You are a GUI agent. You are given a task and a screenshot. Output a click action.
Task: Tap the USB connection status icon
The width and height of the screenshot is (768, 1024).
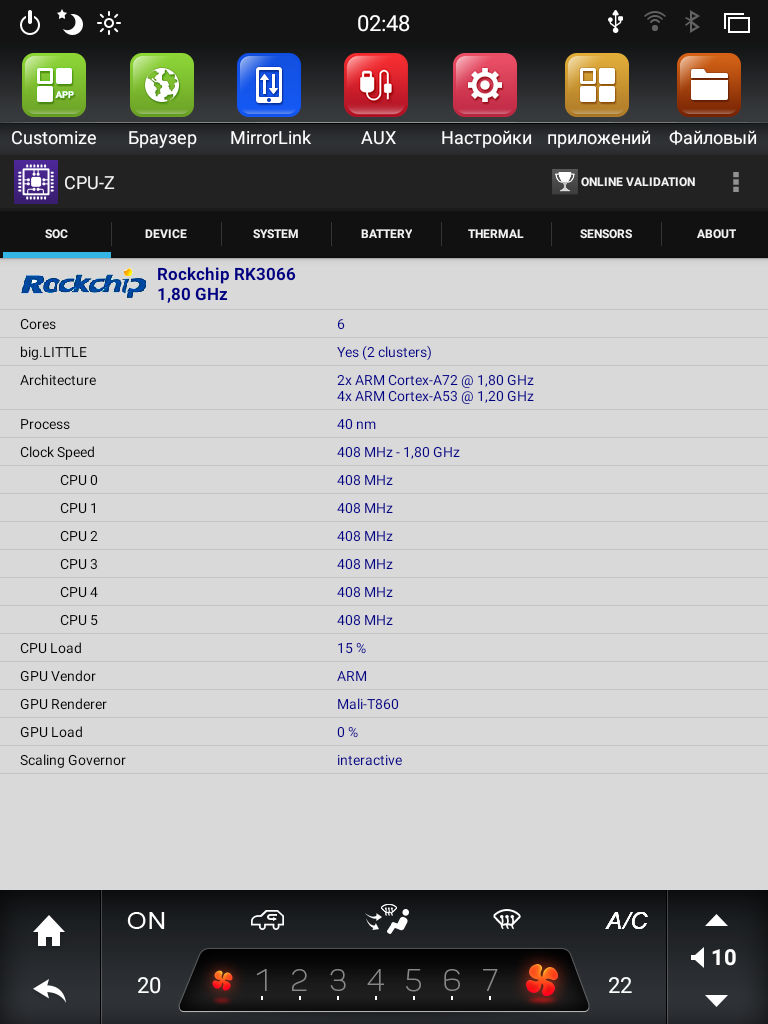pos(615,22)
